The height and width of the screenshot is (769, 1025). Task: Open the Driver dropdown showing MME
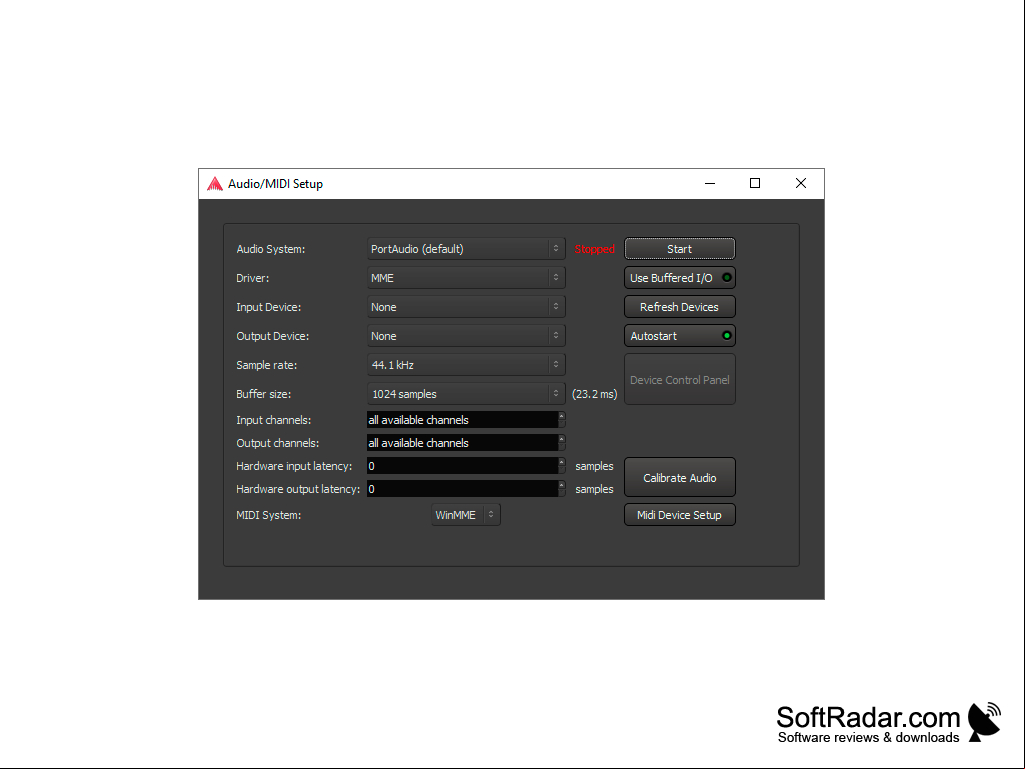[x=466, y=278]
